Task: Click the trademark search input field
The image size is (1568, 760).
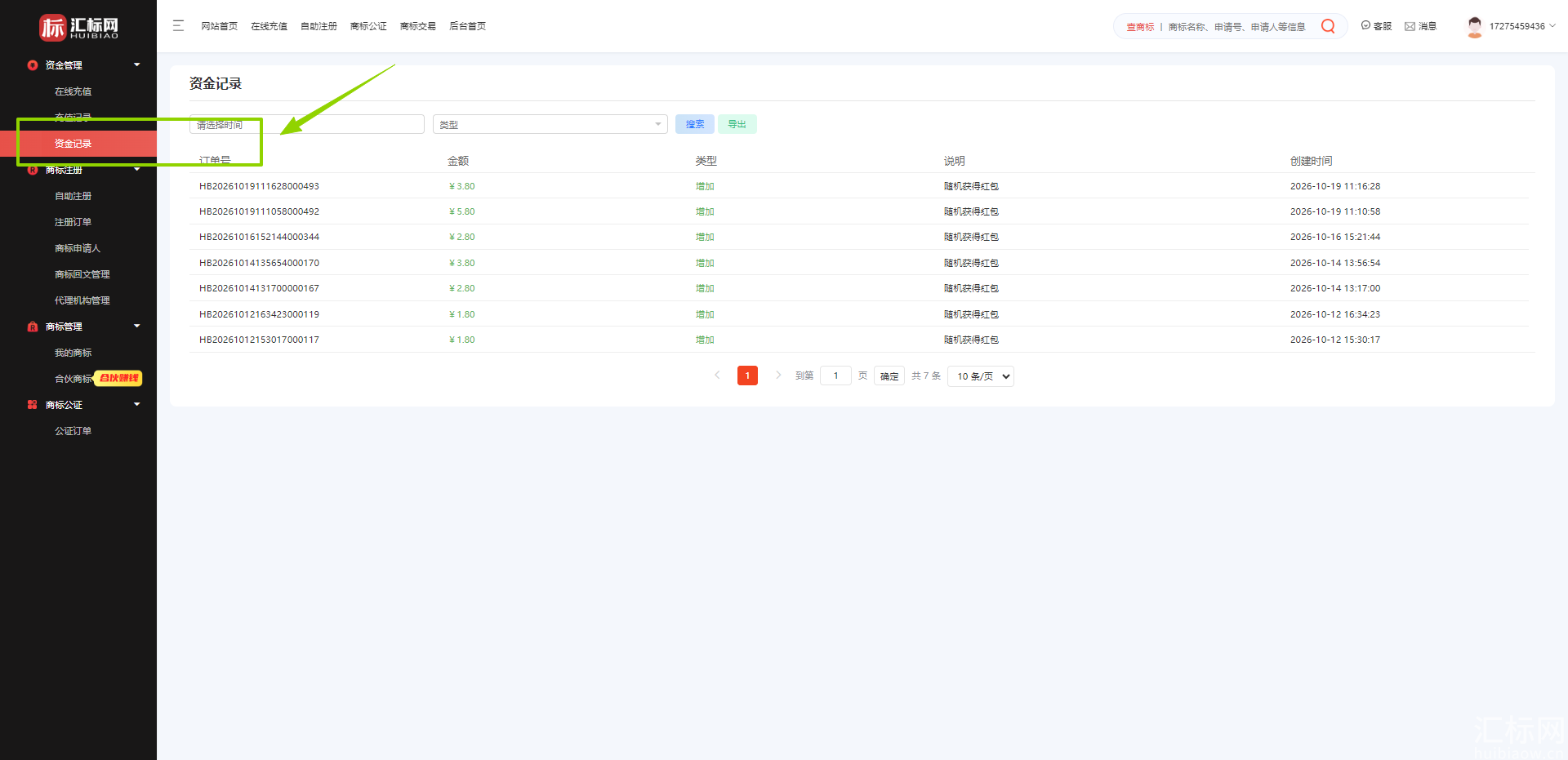Action: 1238,27
